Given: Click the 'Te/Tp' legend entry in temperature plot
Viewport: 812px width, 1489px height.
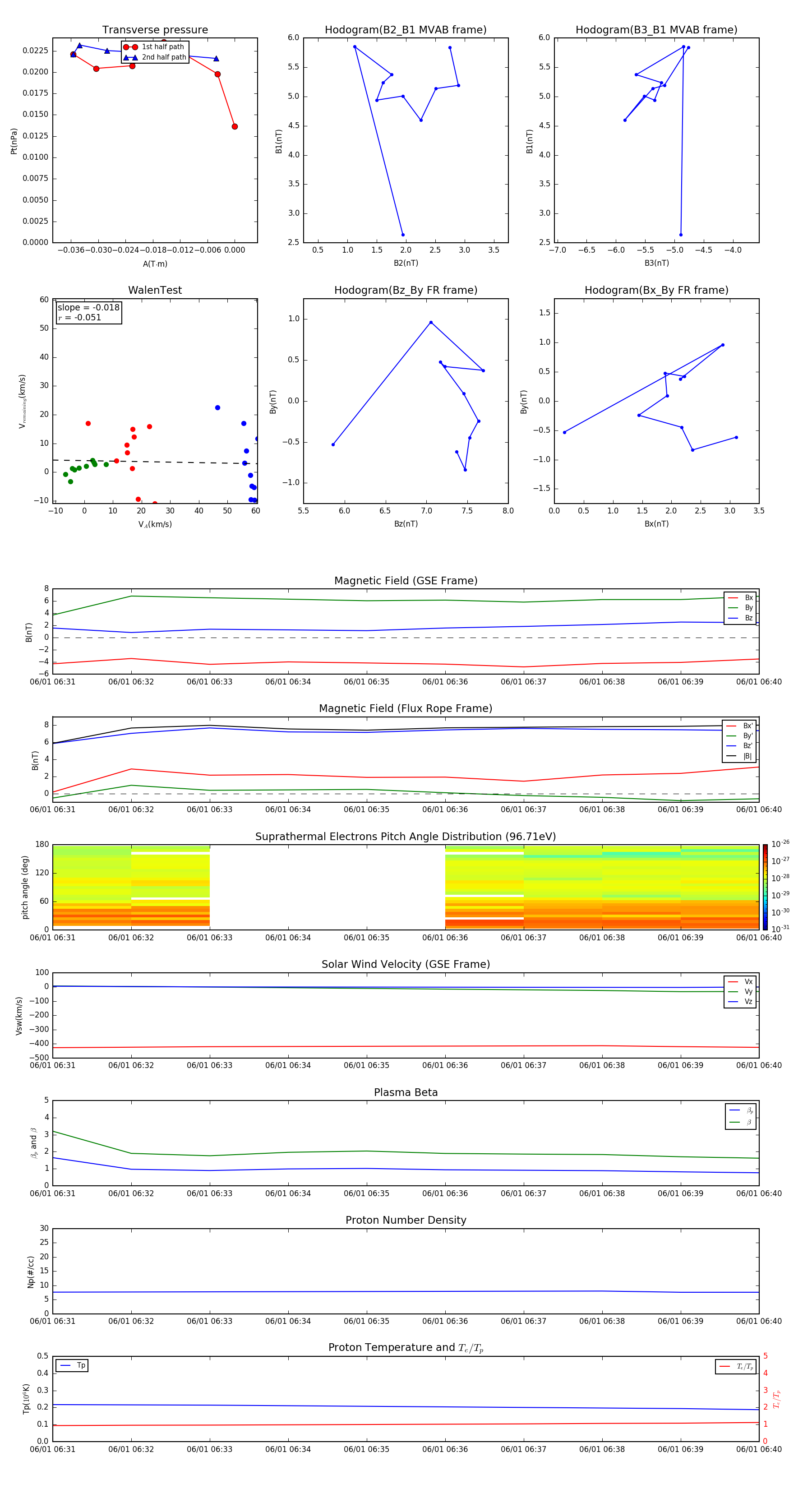Looking at the screenshot, I should tap(736, 1366).
